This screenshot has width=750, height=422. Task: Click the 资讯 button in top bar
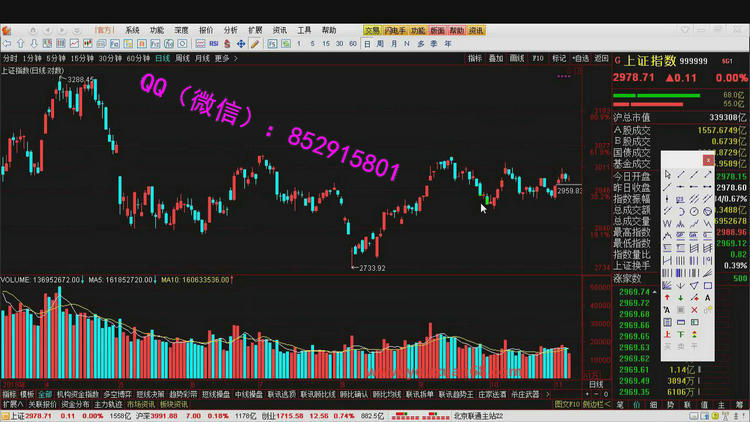click(x=477, y=30)
